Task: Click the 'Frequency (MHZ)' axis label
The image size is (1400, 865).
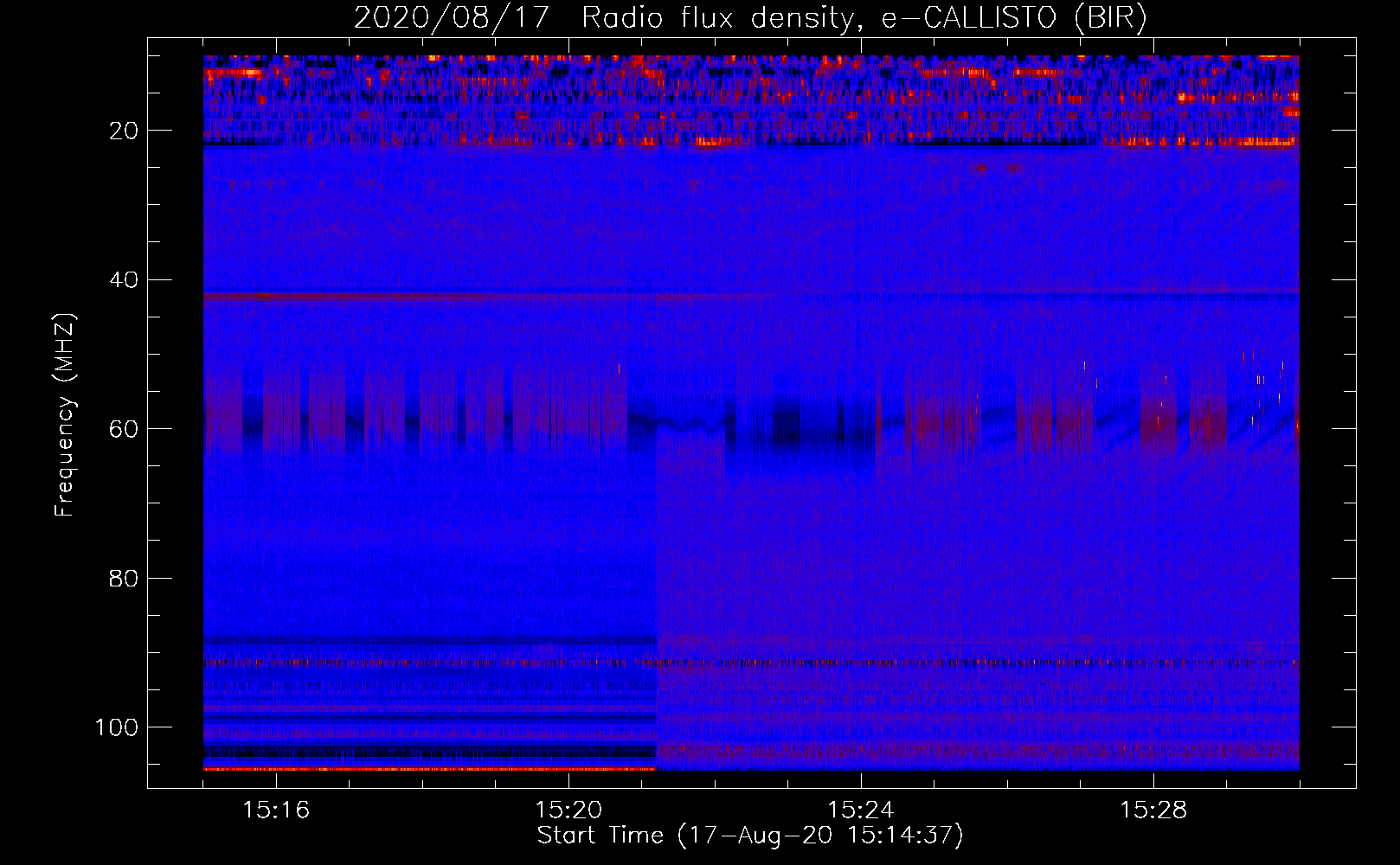Action: pos(65,414)
